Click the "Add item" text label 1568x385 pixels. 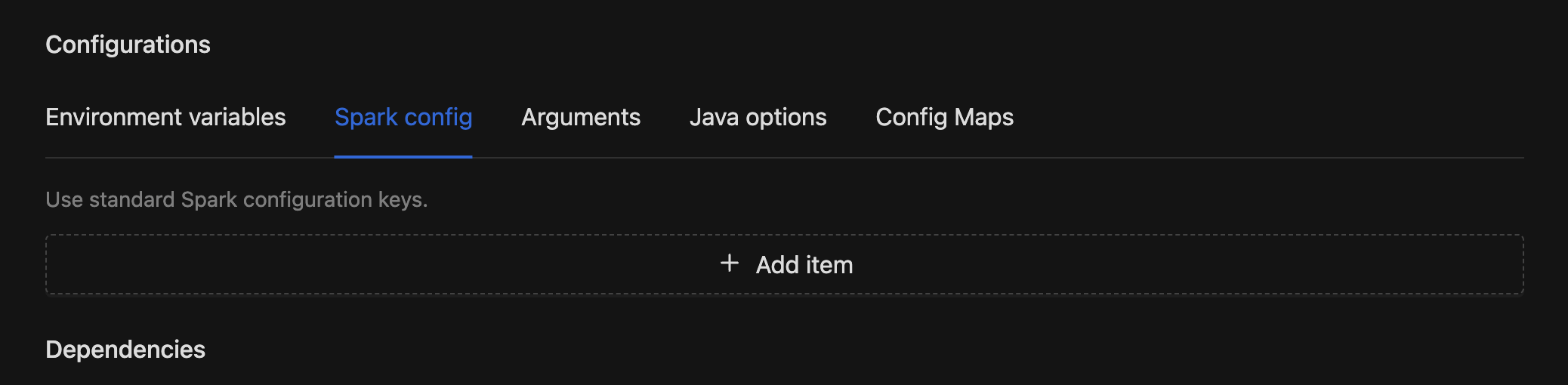tap(804, 265)
